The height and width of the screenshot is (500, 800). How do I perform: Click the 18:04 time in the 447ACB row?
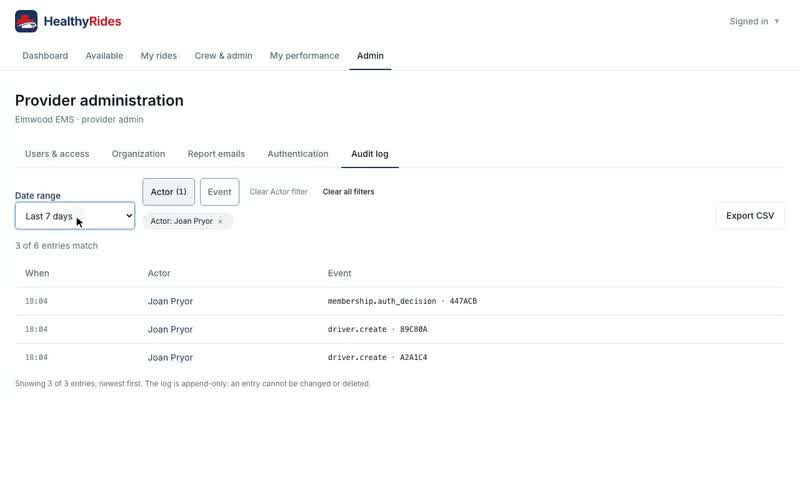[36, 301]
